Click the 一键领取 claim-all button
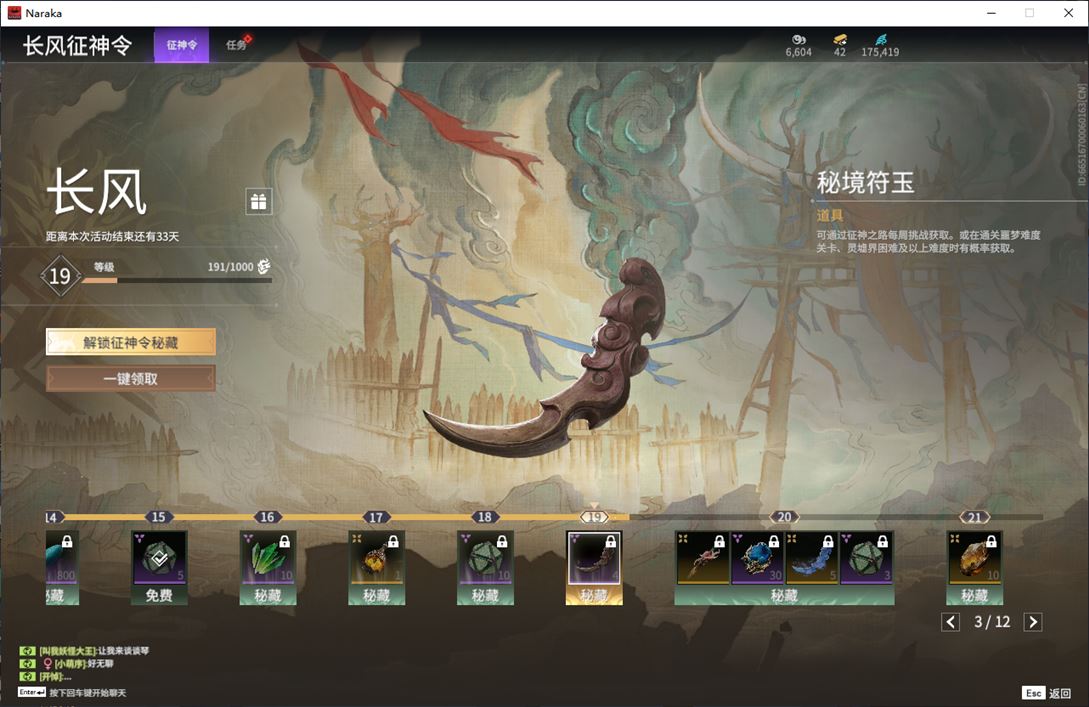The image size is (1089, 707). pos(131,379)
